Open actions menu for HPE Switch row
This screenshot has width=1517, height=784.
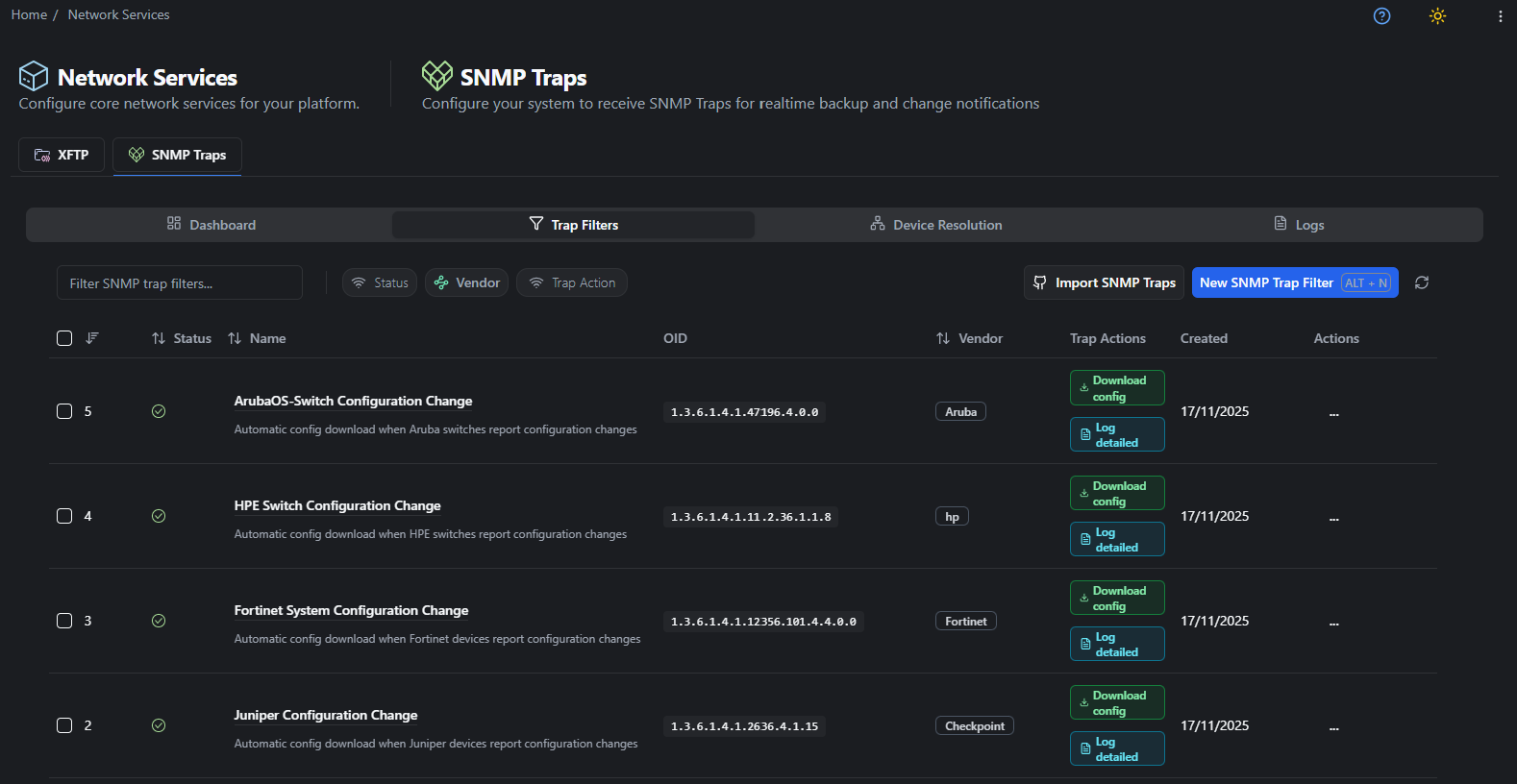(1334, 519)
